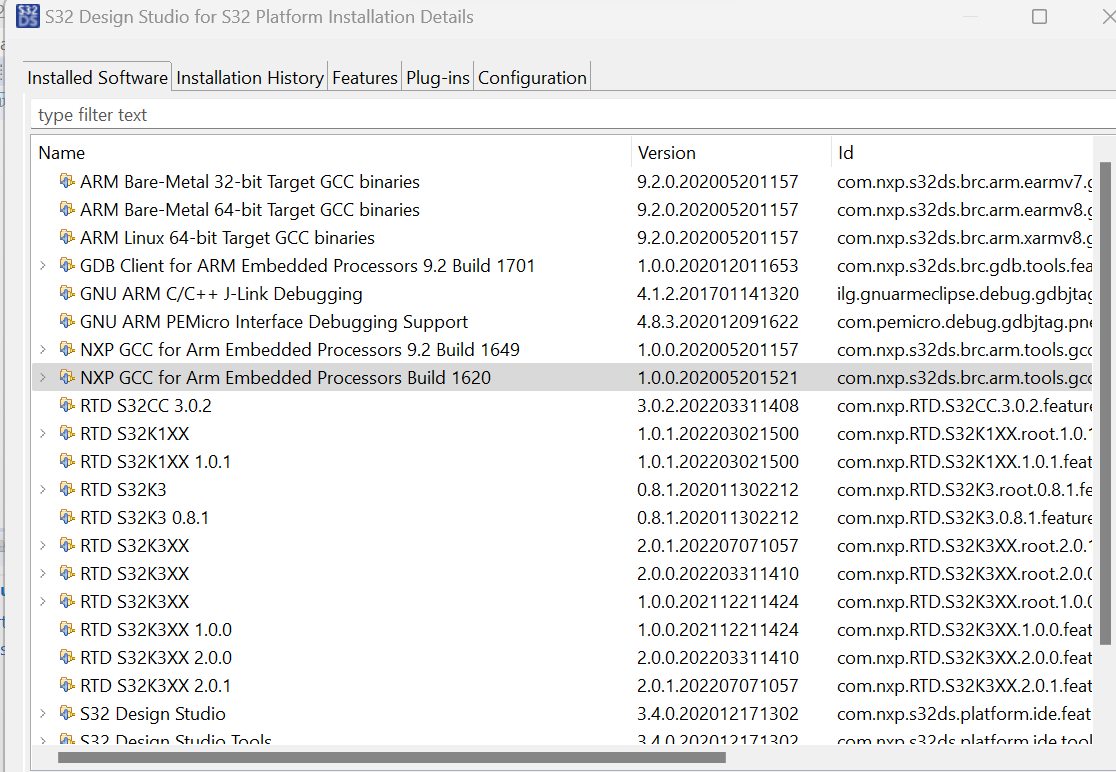Click the RTD S32K1XX 1.0.1 feature icon
The height and width of the screenshot is (772, 1116).
tap(67, 461)
